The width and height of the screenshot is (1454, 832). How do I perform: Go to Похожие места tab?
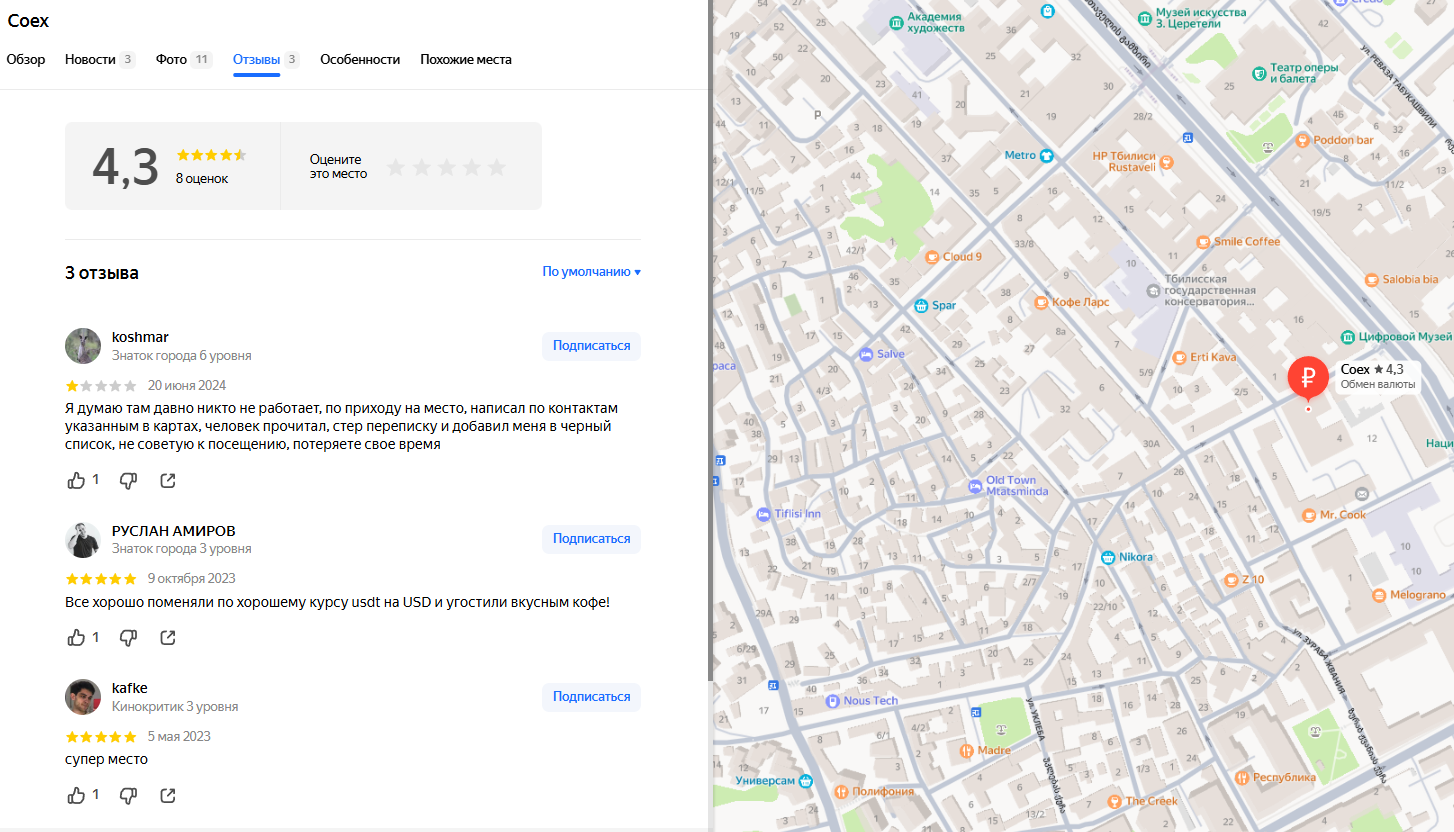pos(466,60)
